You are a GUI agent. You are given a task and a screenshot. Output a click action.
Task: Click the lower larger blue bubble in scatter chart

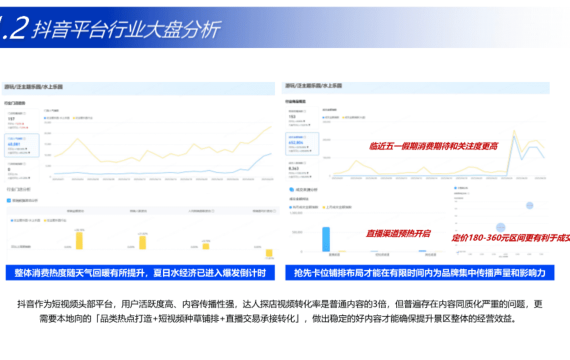501,228
